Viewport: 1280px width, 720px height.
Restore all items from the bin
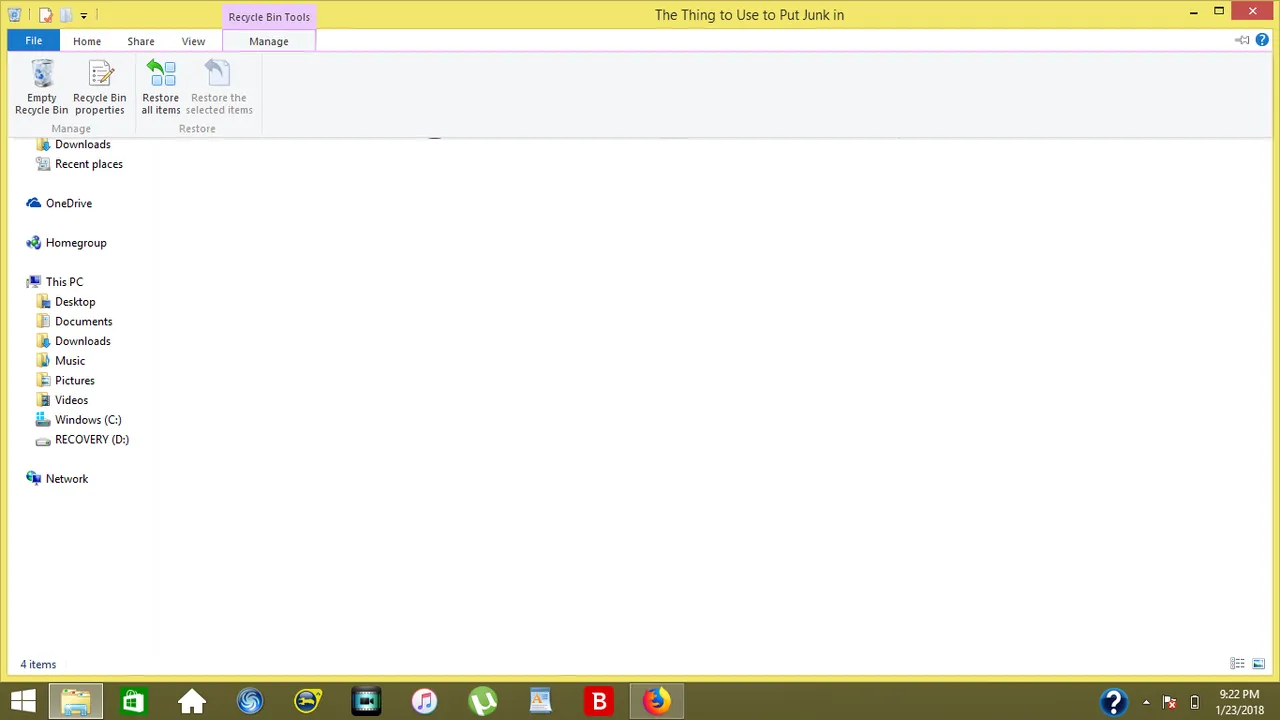pyautogui.click(x=161, y=88)
